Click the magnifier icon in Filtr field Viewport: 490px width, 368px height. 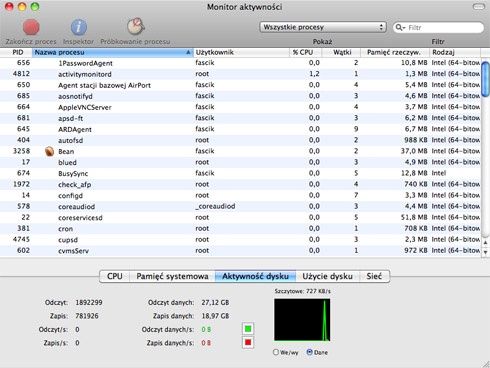point(399,27)
